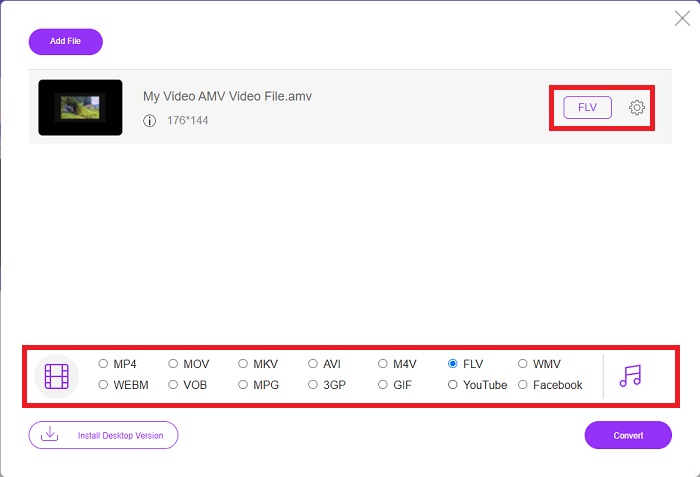
Task: Click the AMV video thumbnail preview
Action: (80, 108)
